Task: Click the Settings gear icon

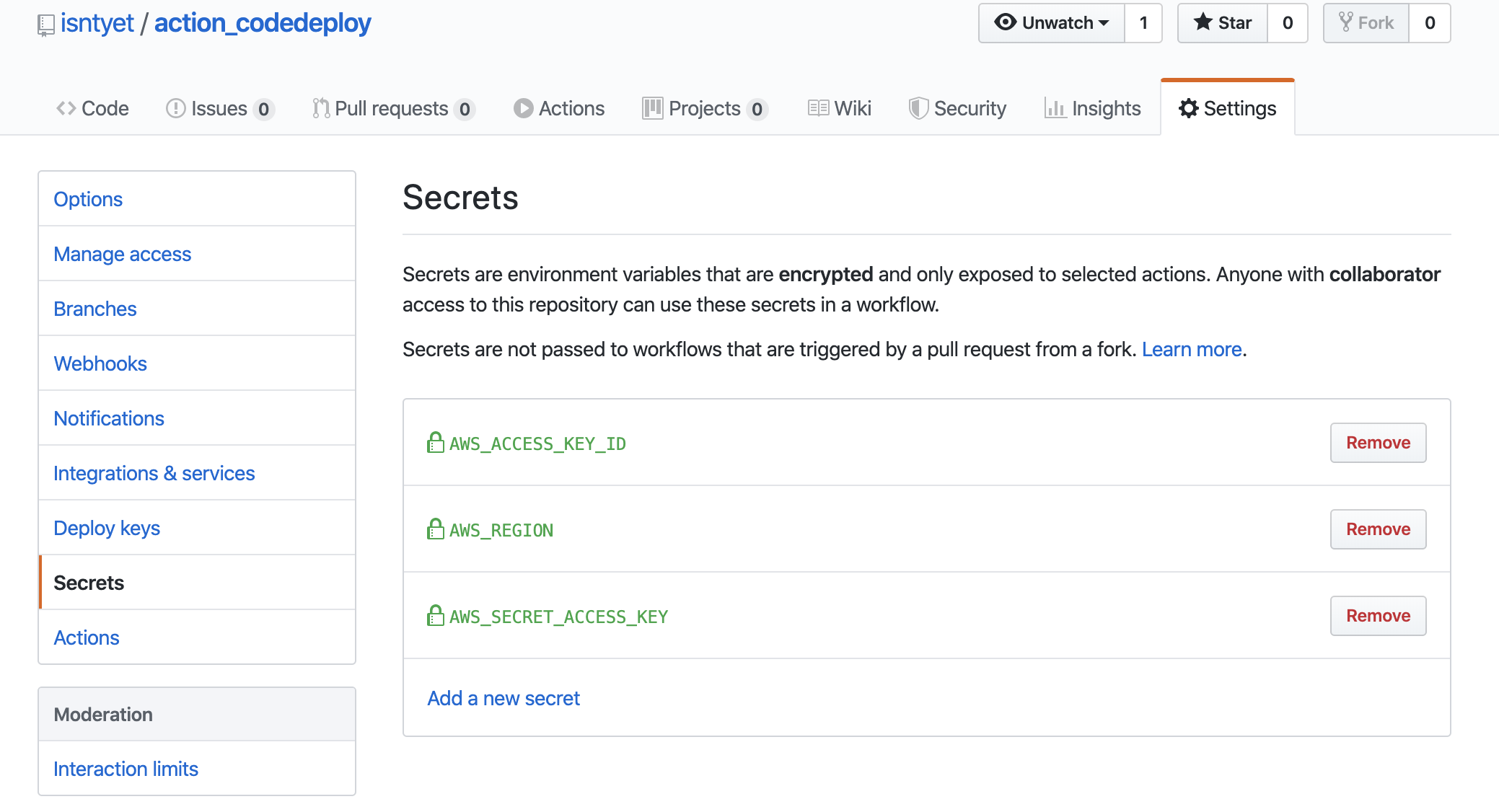Action: point(1189,108)
